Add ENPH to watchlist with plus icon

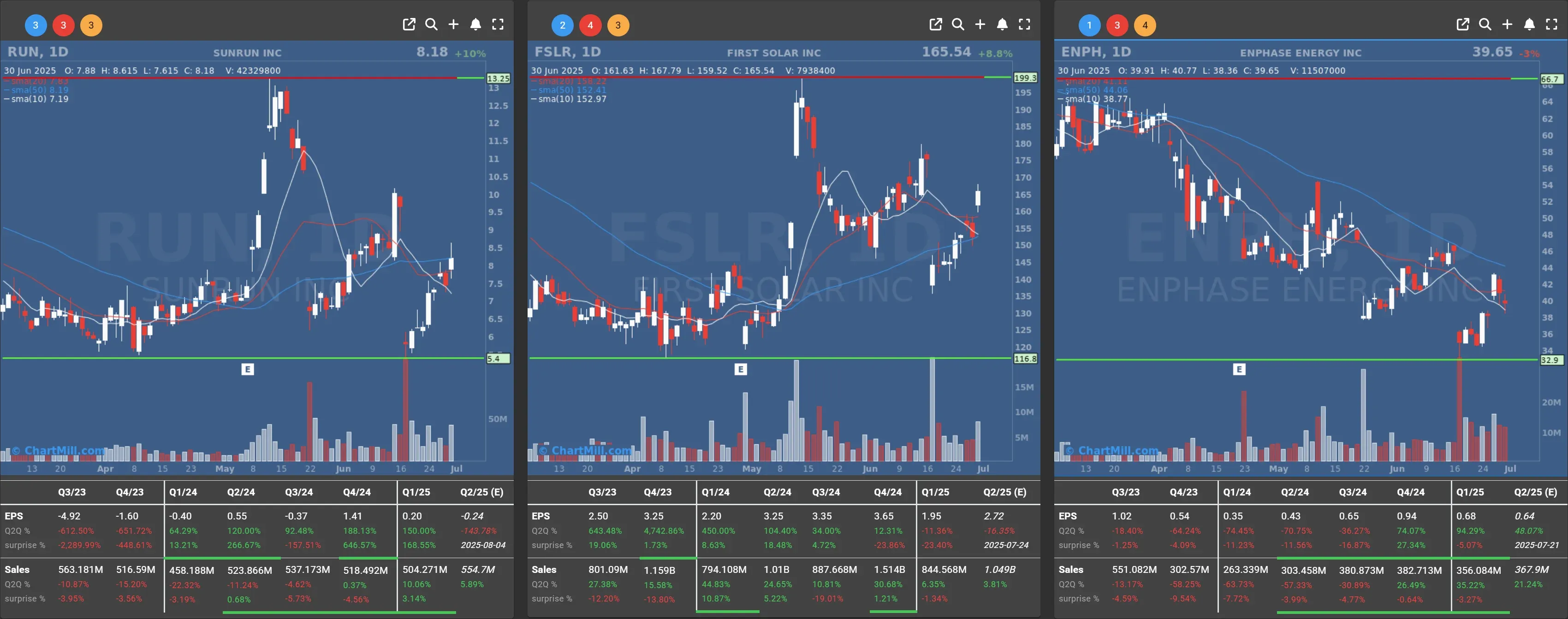(x=1507, y=24)
